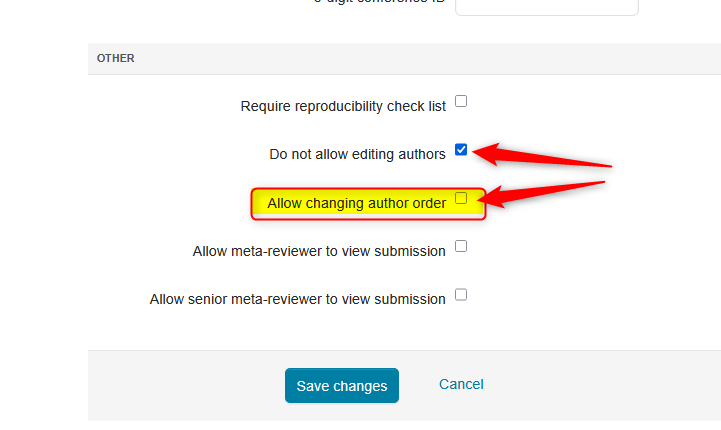Image resolution: width=721 pixels, height=430 pixels.
Task: Check senior meta-reviewer view submission box
Action: 461,295
